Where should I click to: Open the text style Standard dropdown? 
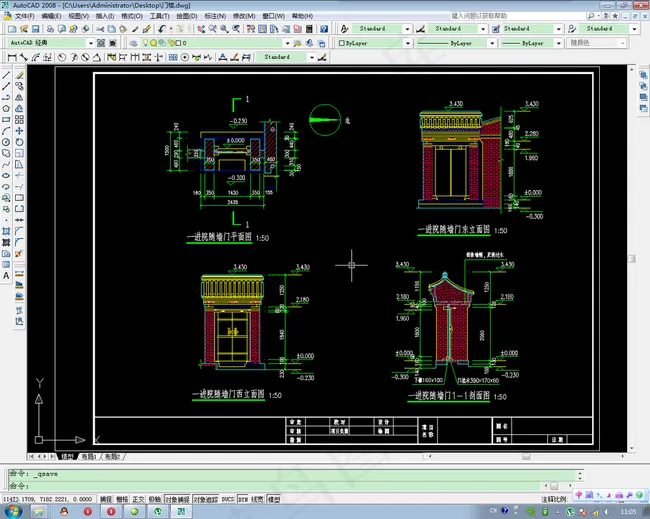(407, 29)
